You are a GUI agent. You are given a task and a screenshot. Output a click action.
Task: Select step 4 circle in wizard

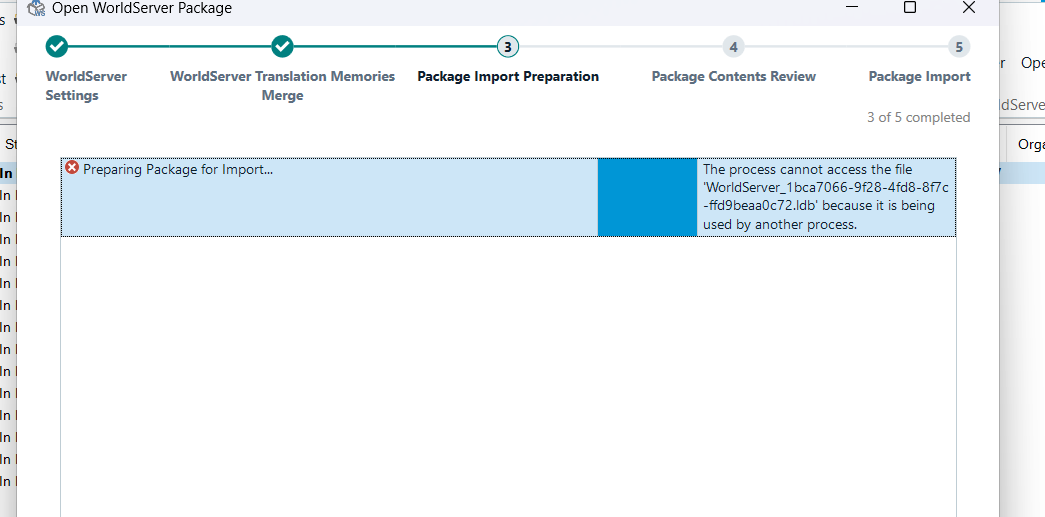pyautogui.click(x=733, y=47)
